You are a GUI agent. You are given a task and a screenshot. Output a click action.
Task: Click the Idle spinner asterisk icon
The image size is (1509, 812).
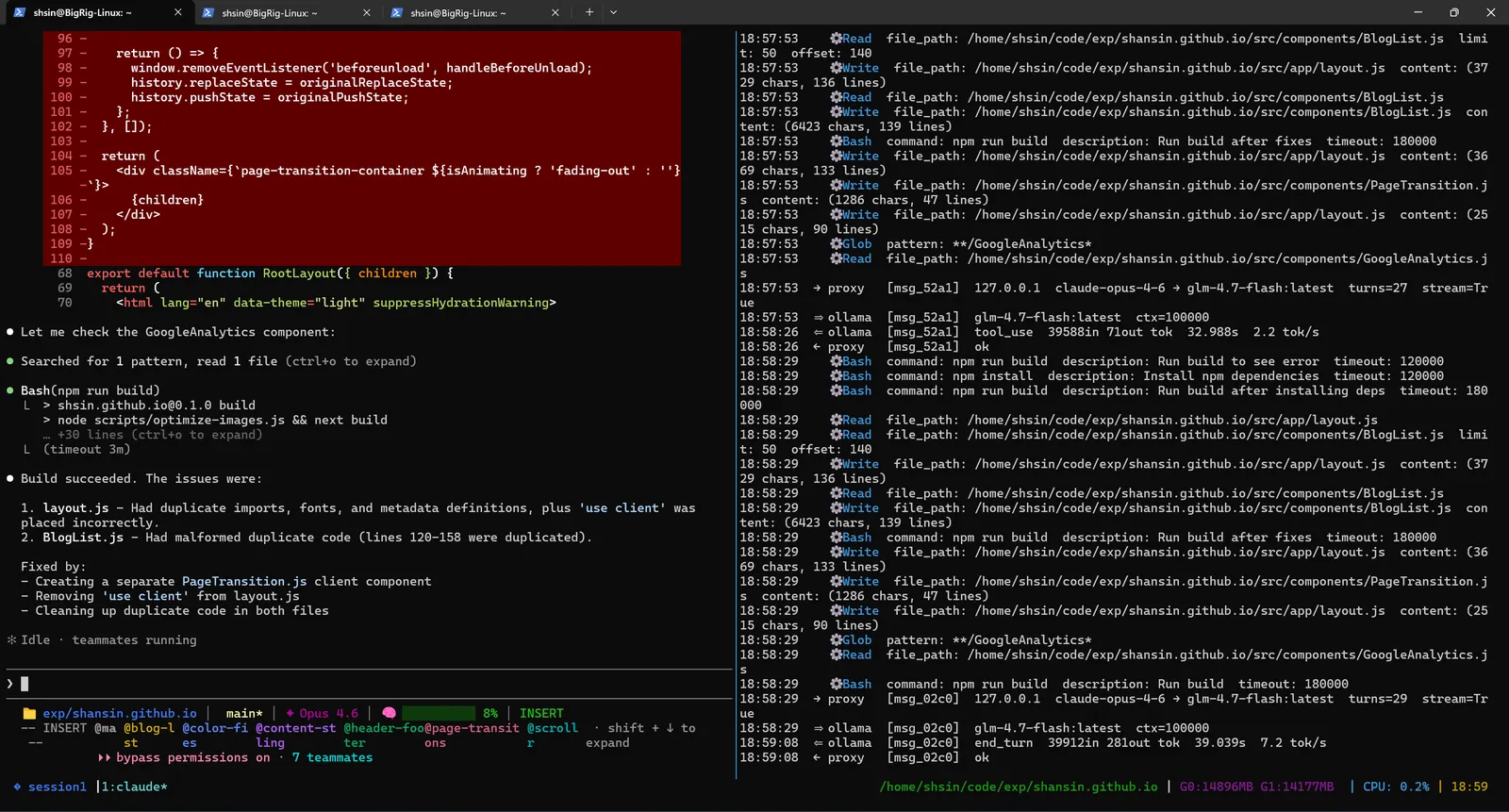(x=11, y=640)
